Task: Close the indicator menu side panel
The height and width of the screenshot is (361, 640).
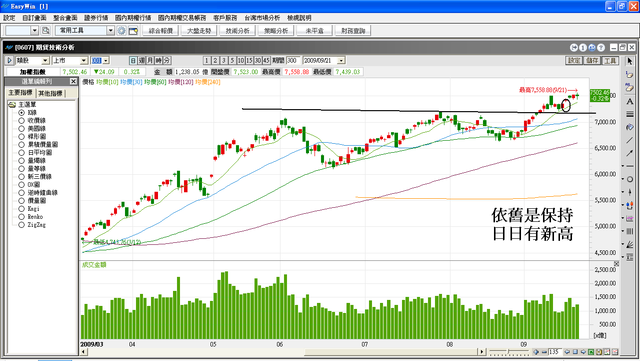Action: (73, 81)
